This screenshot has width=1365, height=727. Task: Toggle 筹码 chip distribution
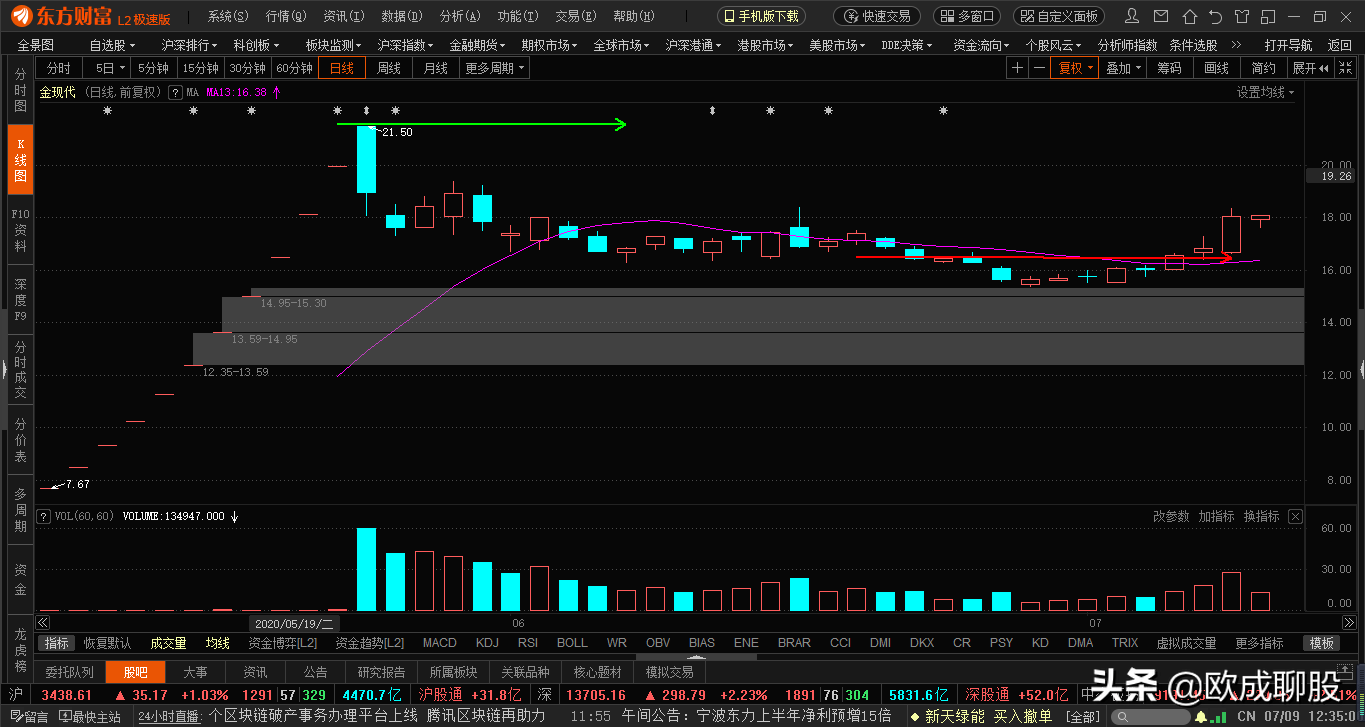(x=1169, y=68)
